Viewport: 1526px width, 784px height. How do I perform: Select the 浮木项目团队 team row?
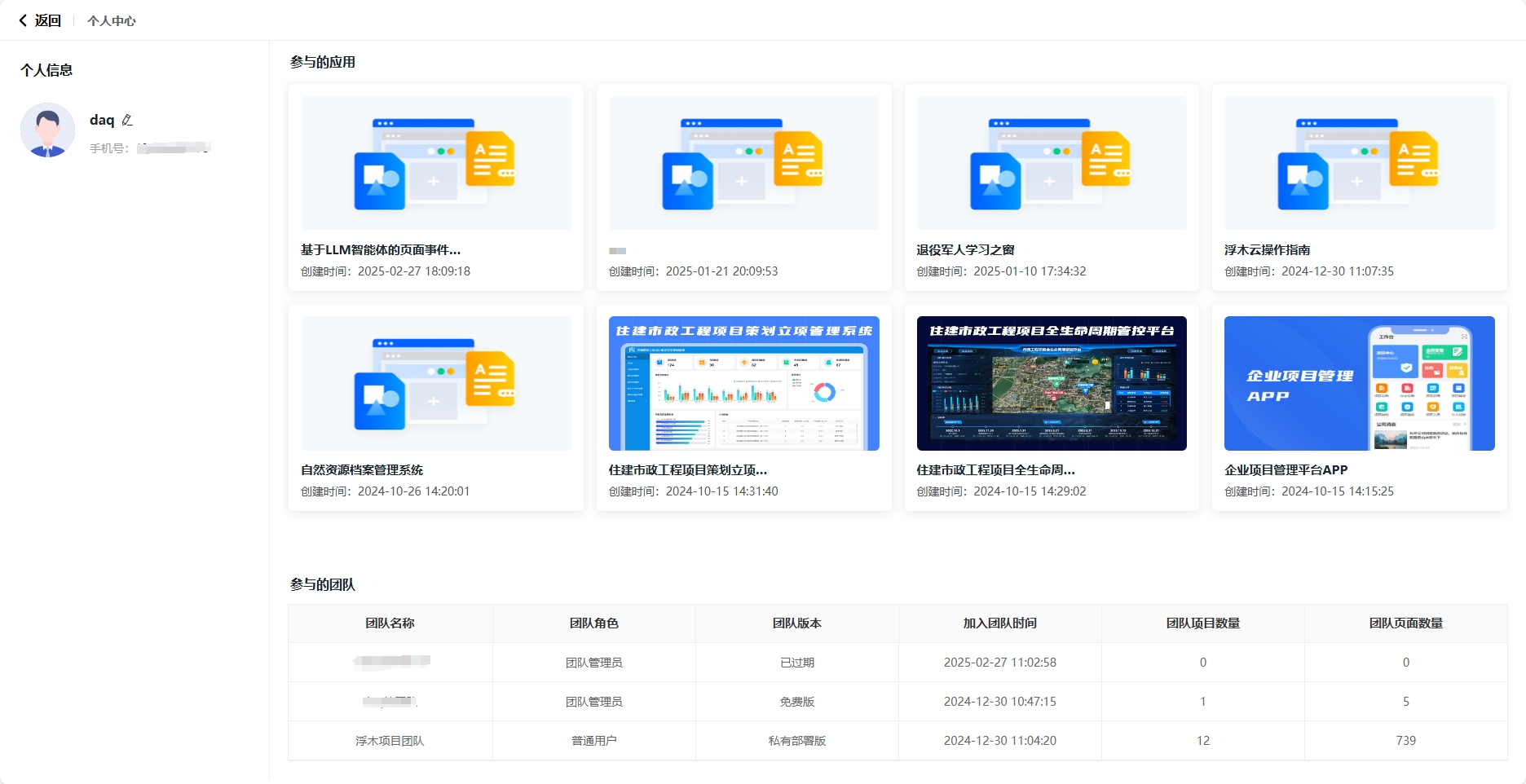click(390, 741)
